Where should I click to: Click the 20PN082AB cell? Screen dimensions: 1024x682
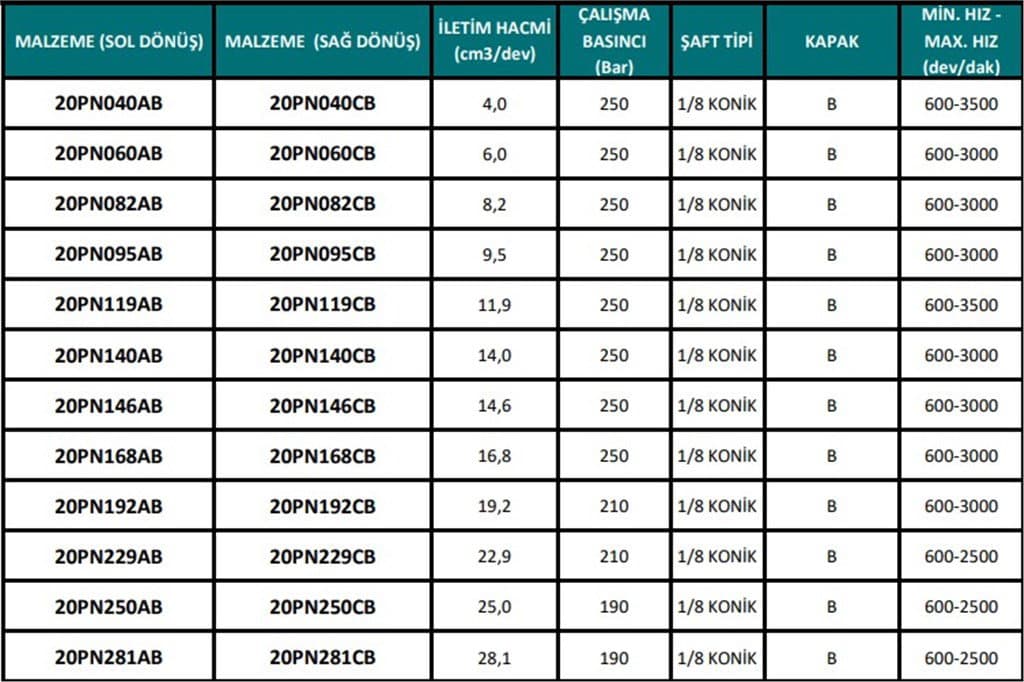pos(109,204)
